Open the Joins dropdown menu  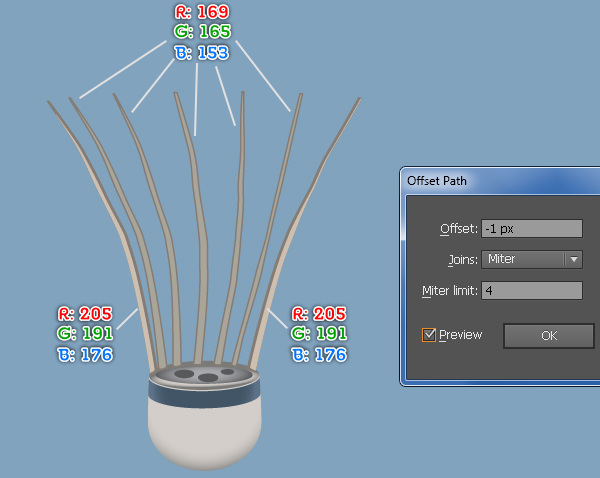coord(532,259)
